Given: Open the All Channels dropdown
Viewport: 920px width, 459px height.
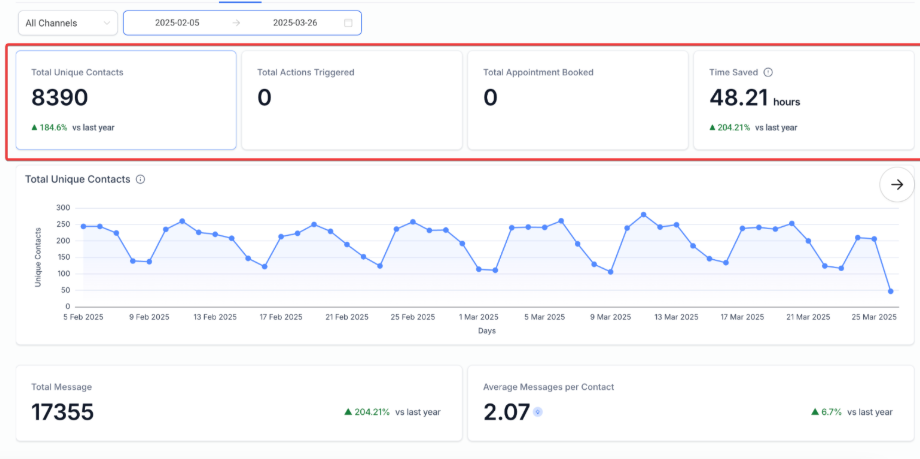Looking at the screenshot, I should (x=67, y=23).
